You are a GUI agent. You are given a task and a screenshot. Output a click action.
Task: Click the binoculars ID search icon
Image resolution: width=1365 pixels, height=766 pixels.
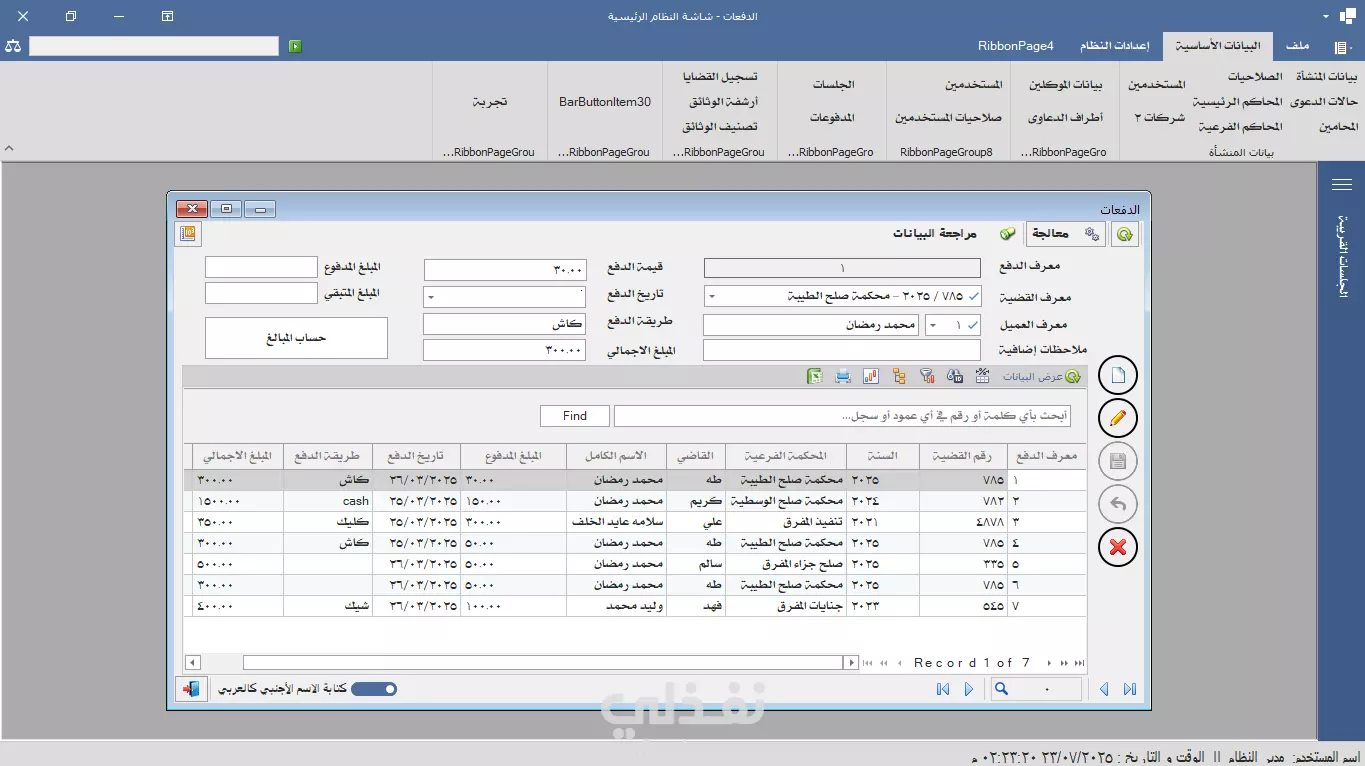tap(955, 376)
